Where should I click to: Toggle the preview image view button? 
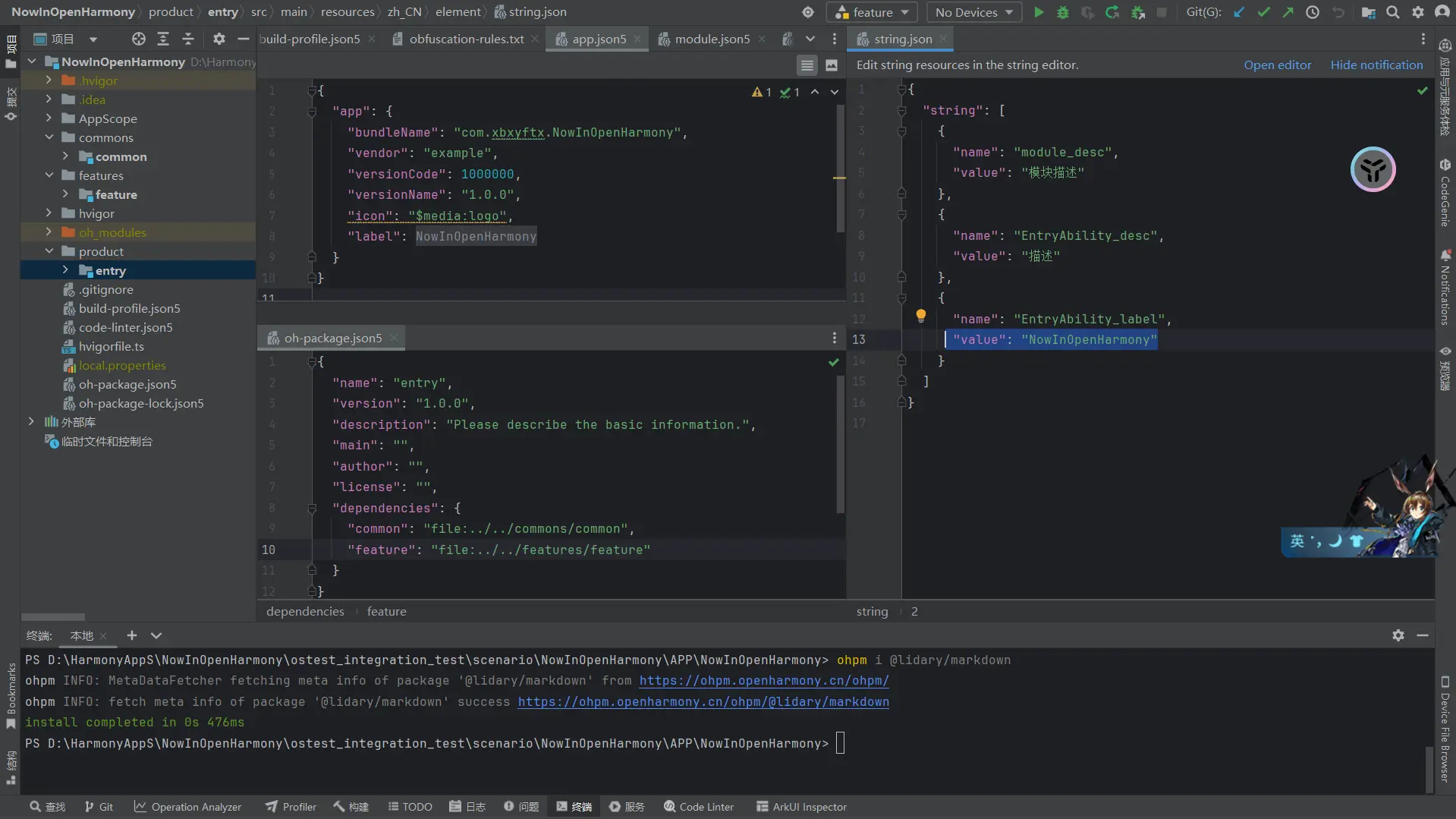pos(832,65)
